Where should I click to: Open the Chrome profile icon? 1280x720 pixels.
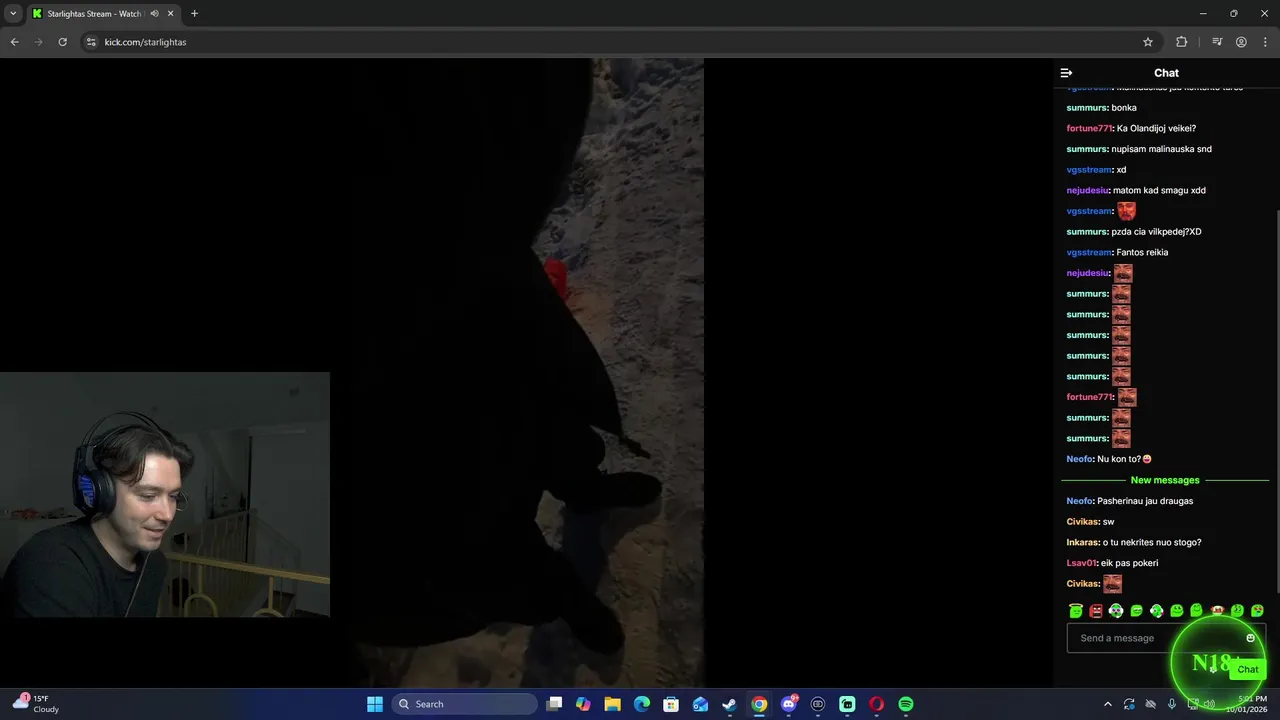tap(1241, 42)
